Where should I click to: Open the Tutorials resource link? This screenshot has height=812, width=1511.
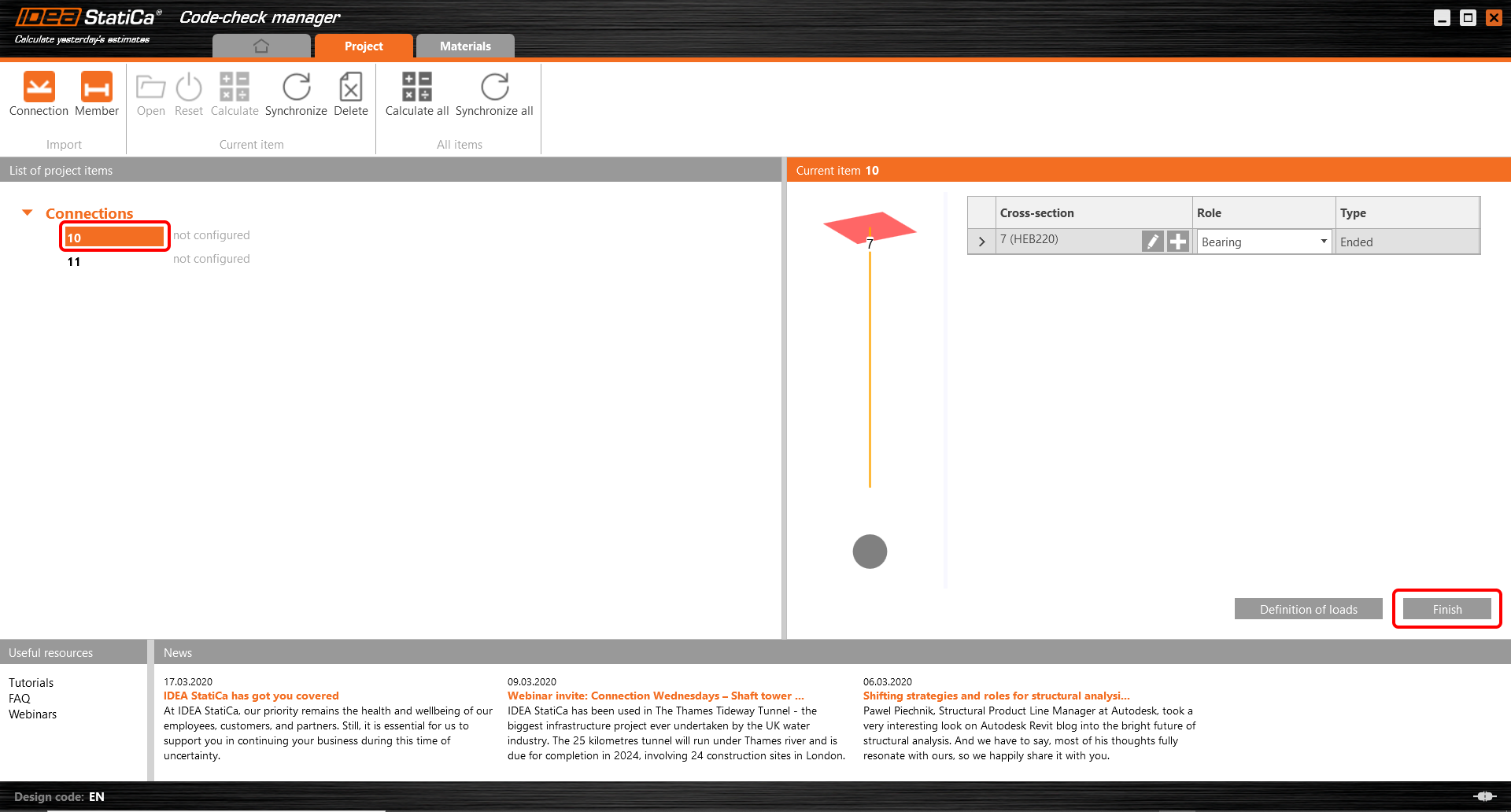(31, 683)
